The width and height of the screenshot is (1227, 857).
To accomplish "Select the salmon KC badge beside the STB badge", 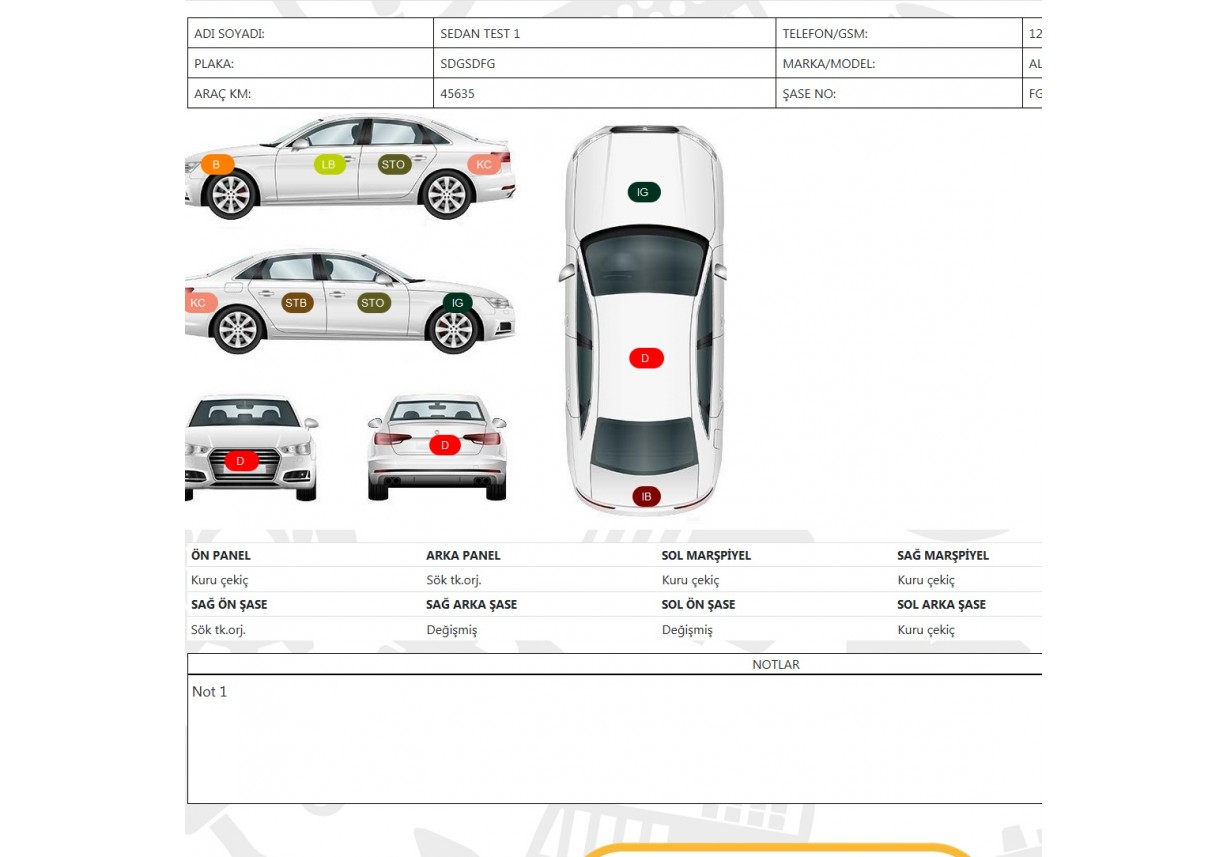I will [x=199, y=303].
